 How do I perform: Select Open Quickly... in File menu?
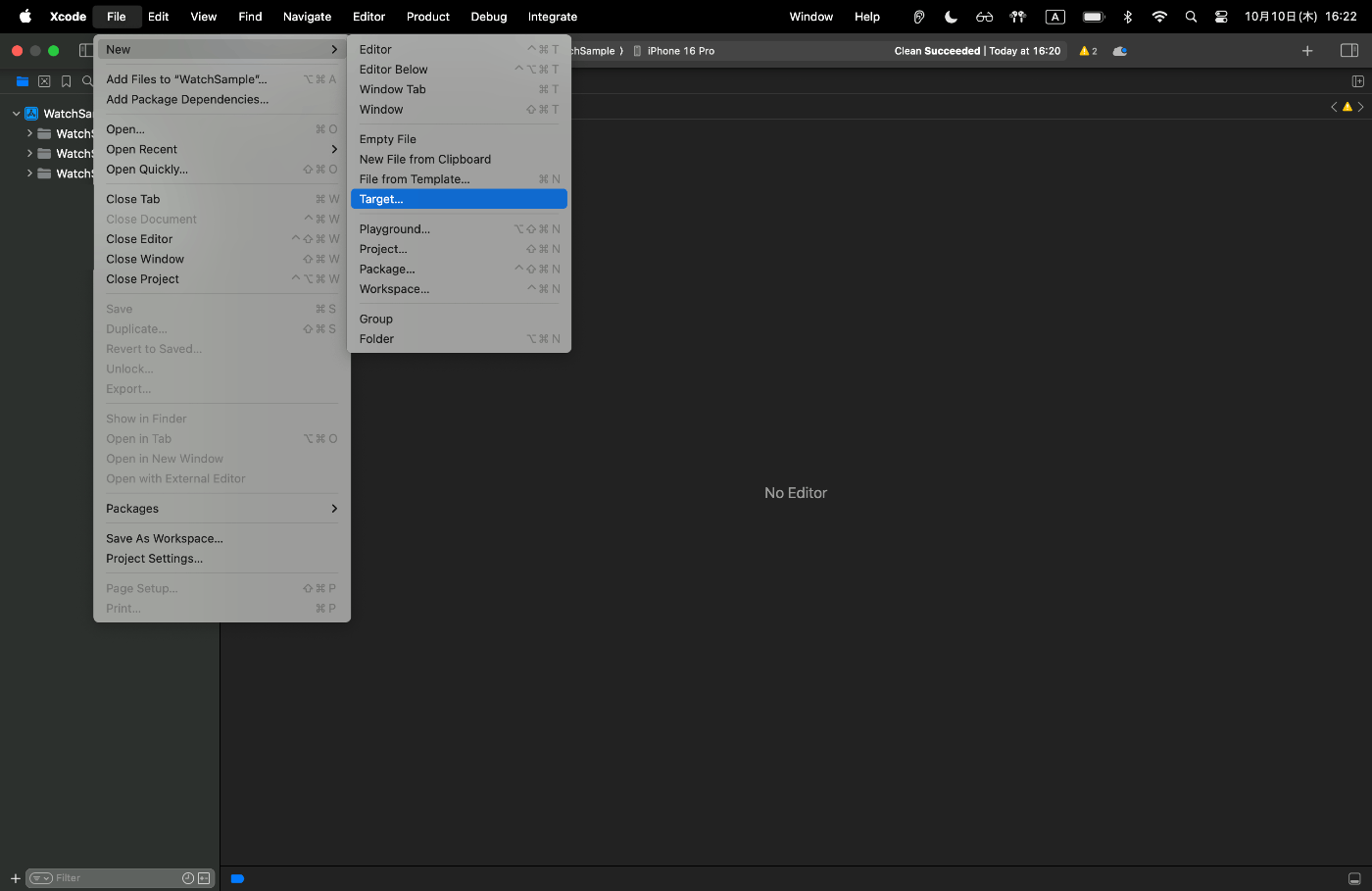click(x=221, y=170)
